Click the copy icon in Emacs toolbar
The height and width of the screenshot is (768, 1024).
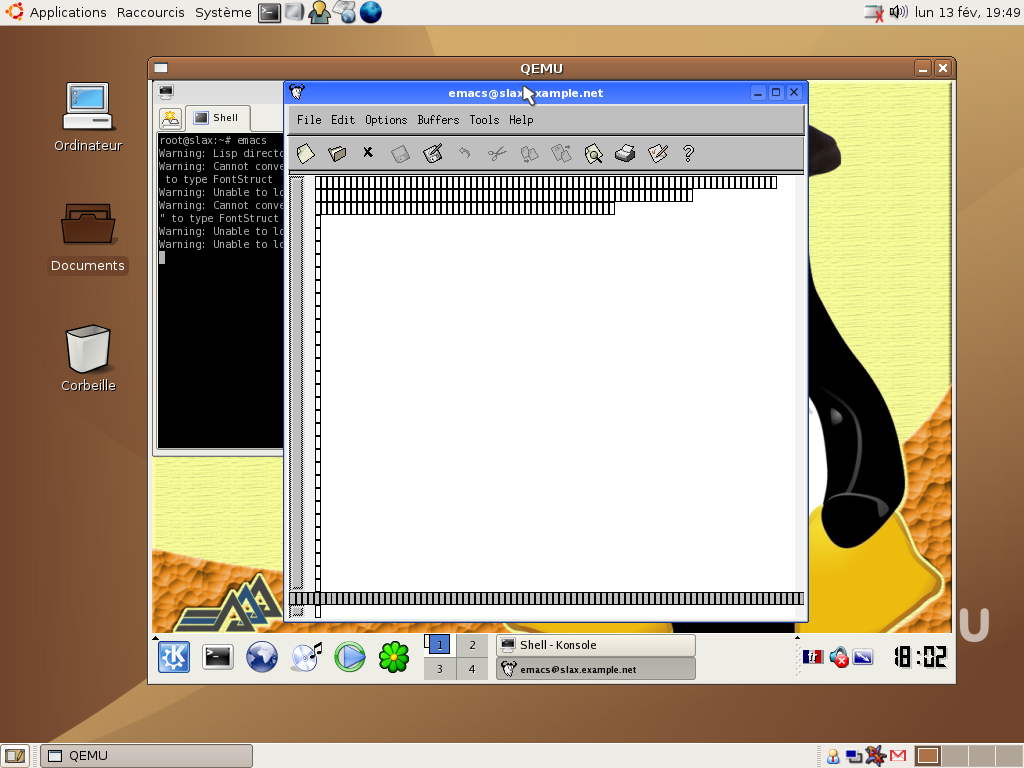(529, 153)
